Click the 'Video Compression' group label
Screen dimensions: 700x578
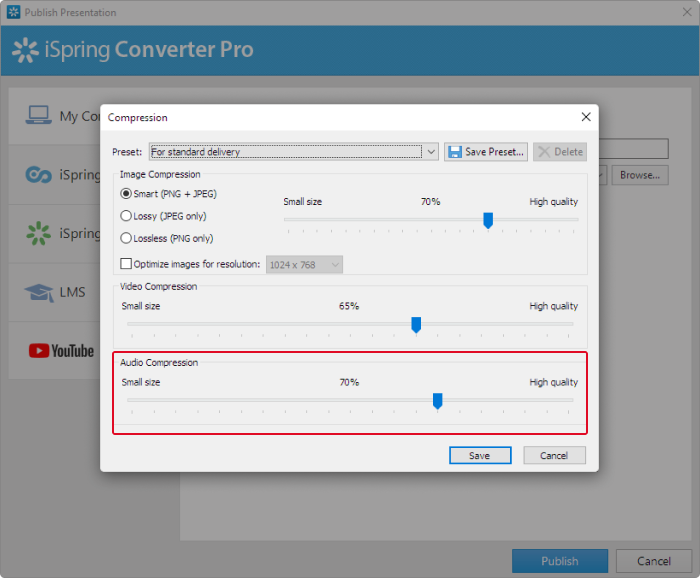[158, 286]
